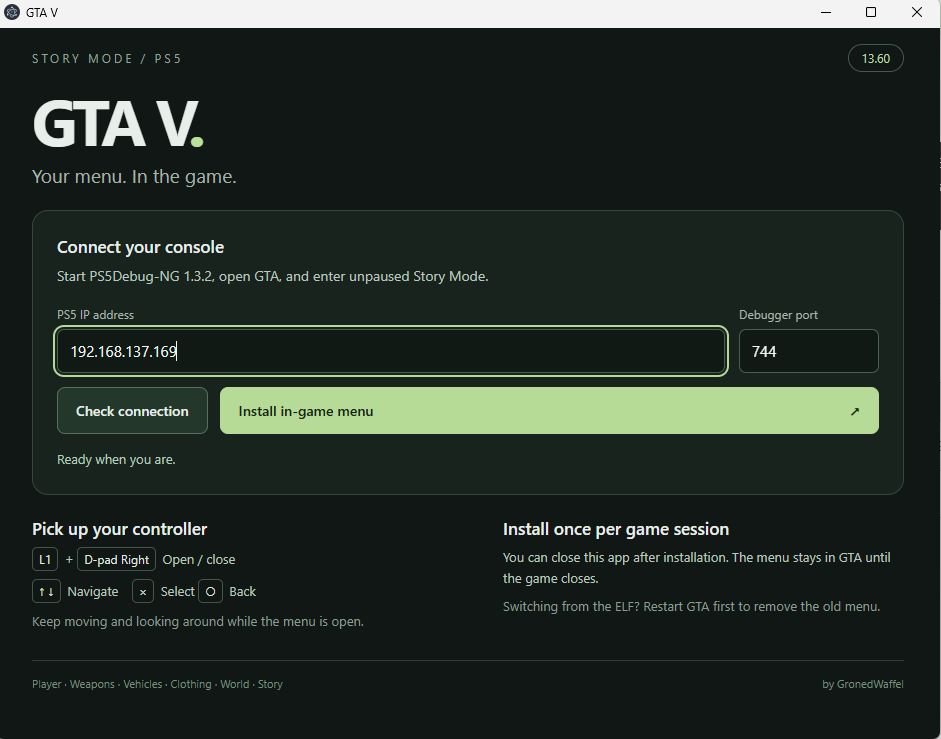Click the 13.60 version badge
Viewport: 941px width, 739px height.
pyautogui.click(x=876, y=58)
